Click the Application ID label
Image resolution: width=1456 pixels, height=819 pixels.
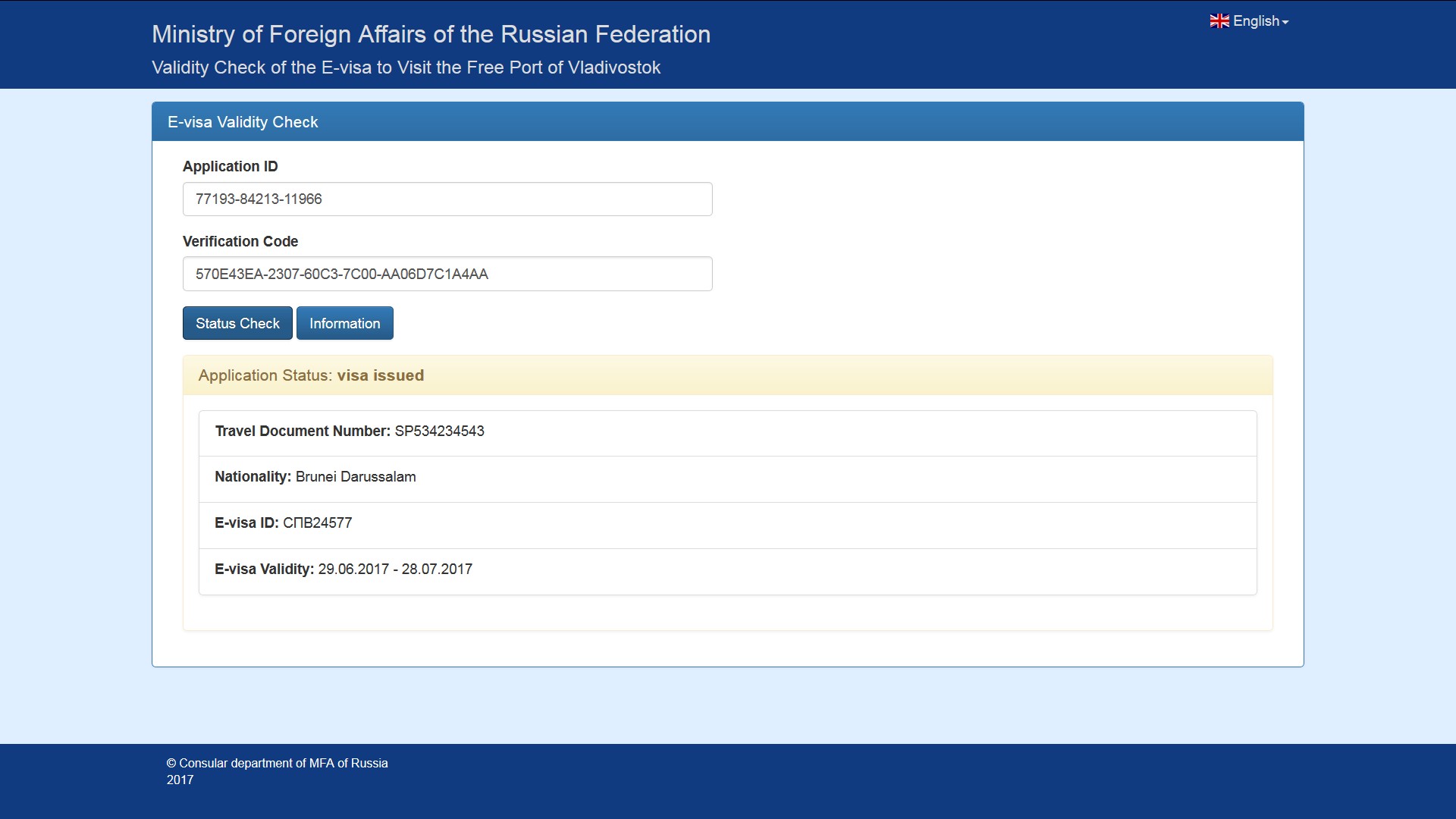click(231, 166)
